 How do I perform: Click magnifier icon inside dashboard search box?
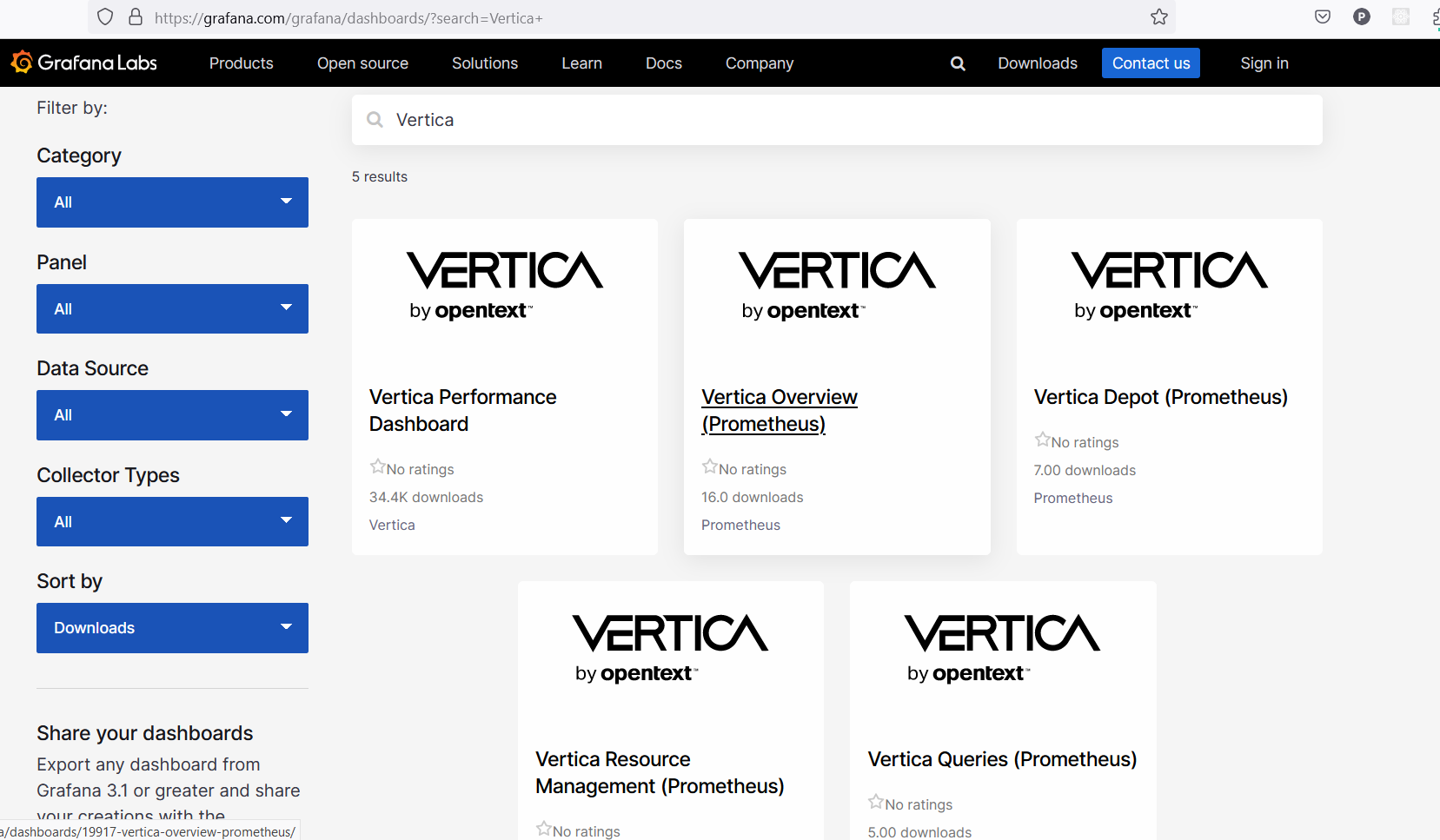[x=375, y=120]
